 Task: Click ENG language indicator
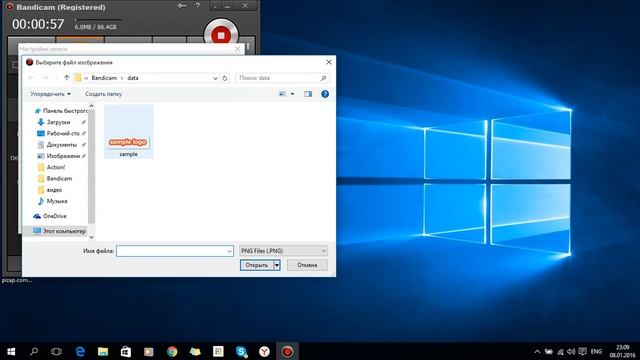click(596, 351)
